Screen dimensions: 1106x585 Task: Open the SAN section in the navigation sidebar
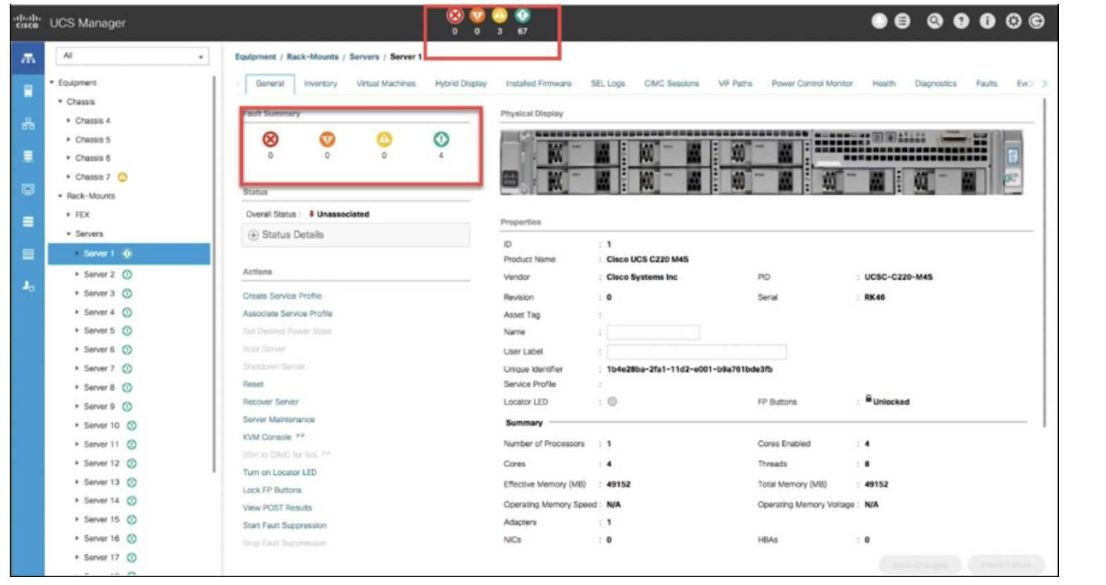(x=28, y=156)
